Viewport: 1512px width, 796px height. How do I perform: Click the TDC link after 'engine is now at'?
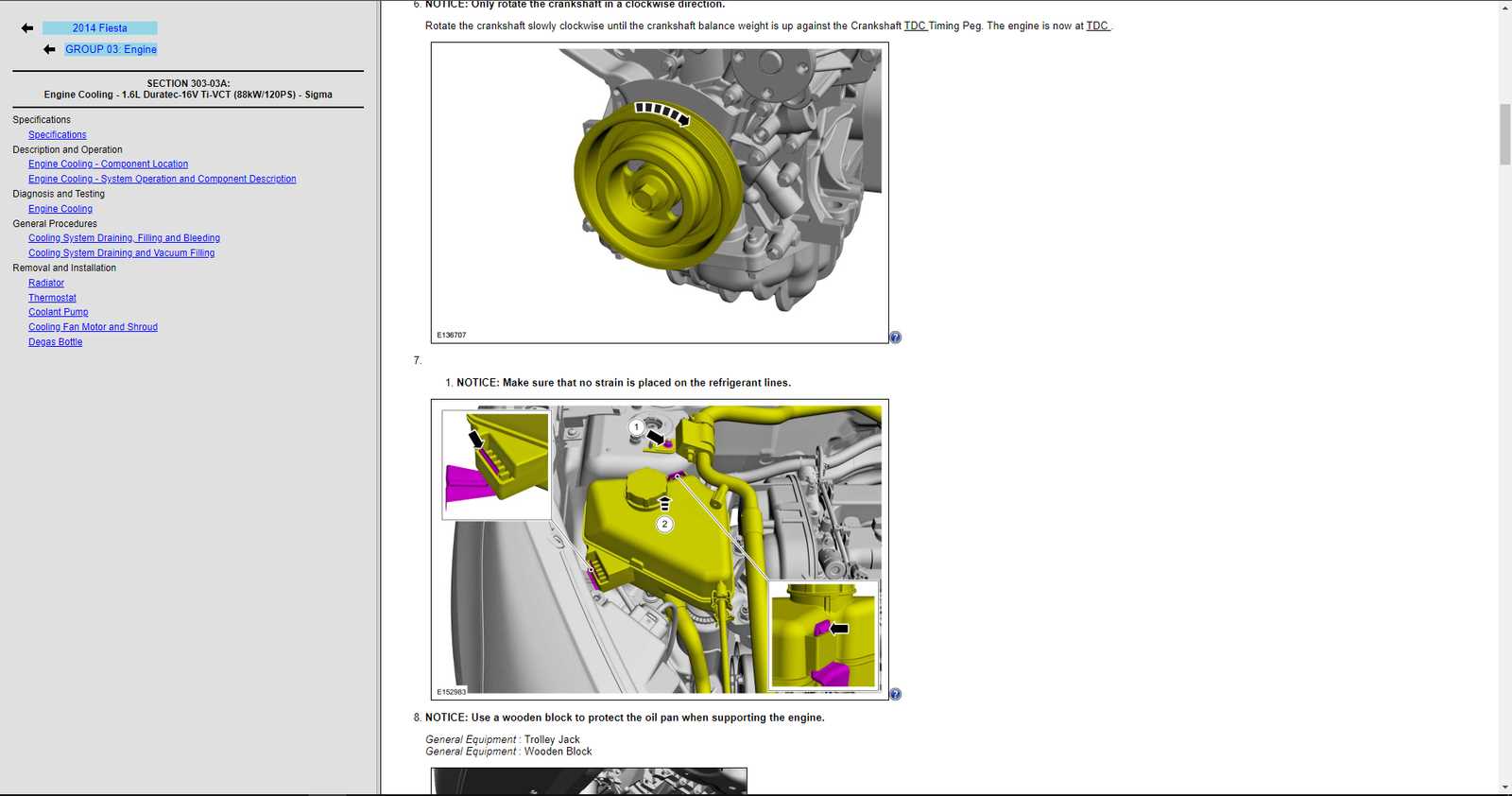(x=1096, y=26)
